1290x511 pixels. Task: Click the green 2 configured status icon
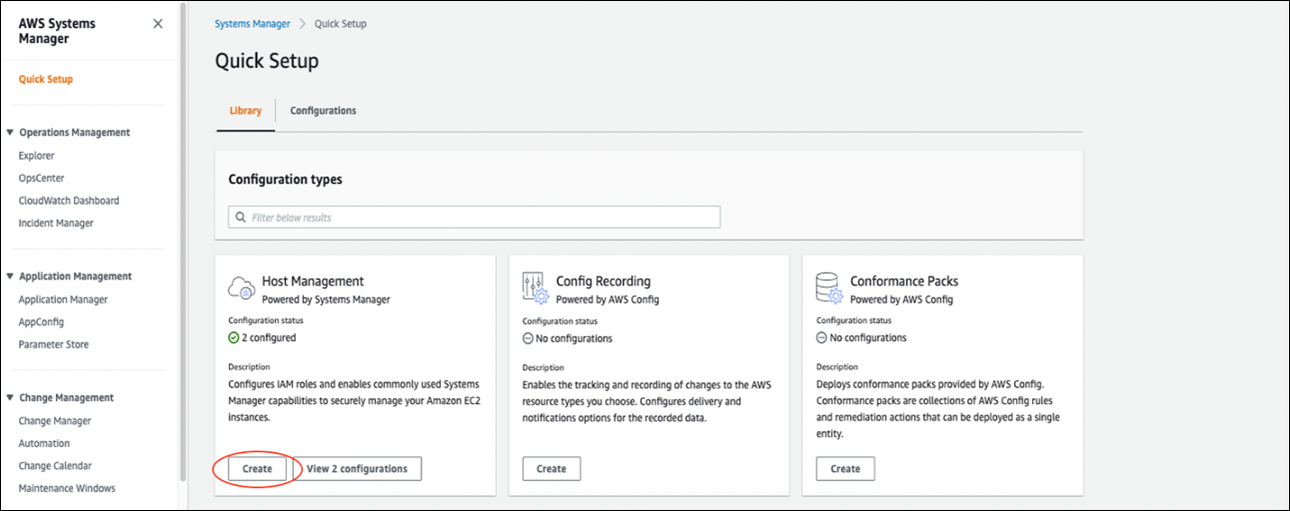[234, 338]
